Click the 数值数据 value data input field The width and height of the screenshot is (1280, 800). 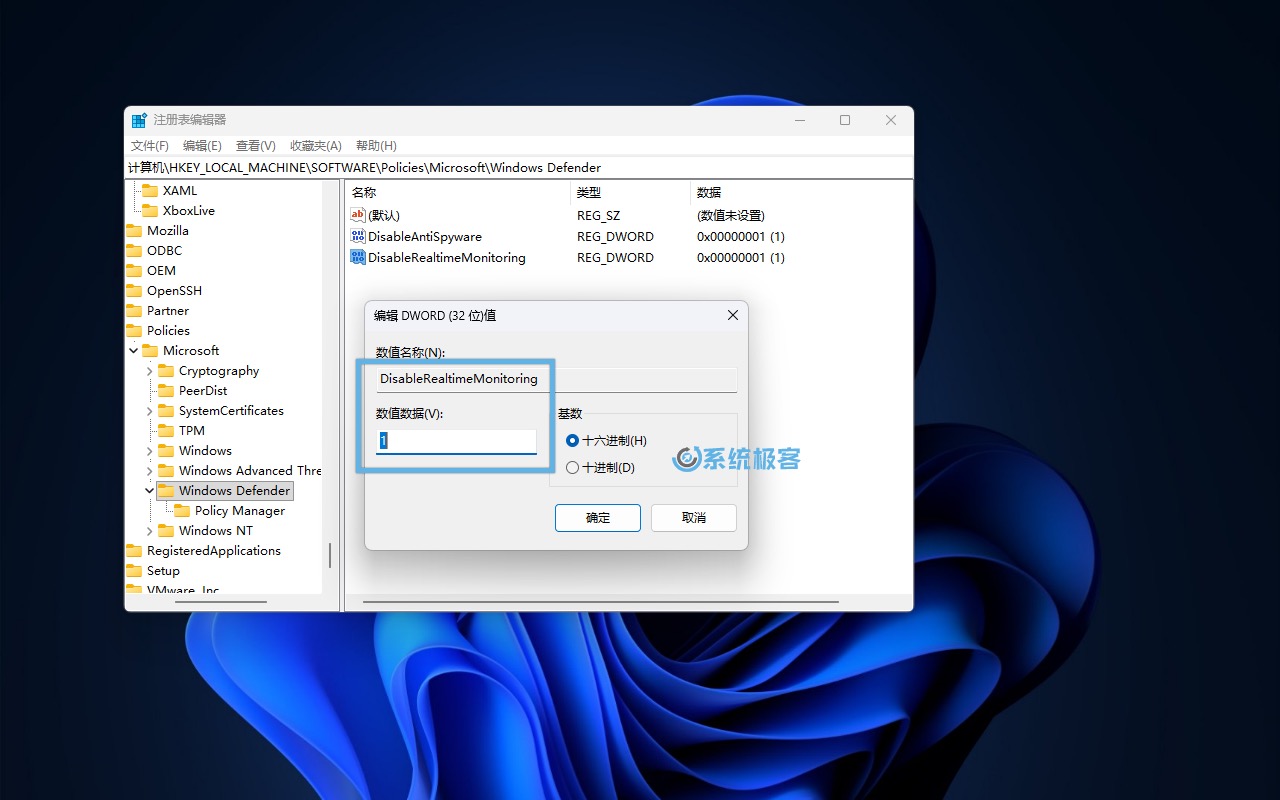456,441
